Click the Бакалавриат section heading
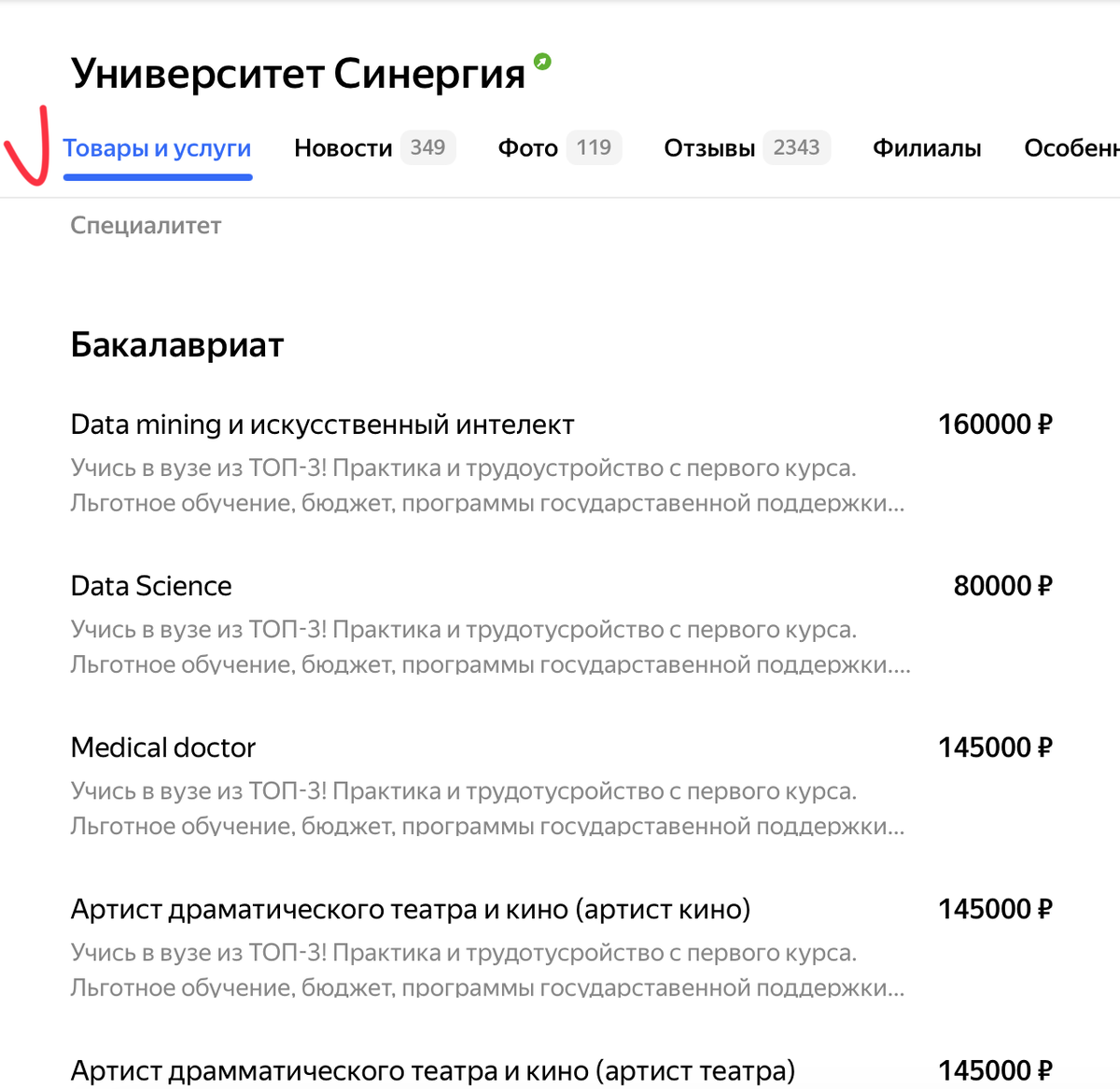Viewport: 1120px width, 1089px height. point(177,345)
